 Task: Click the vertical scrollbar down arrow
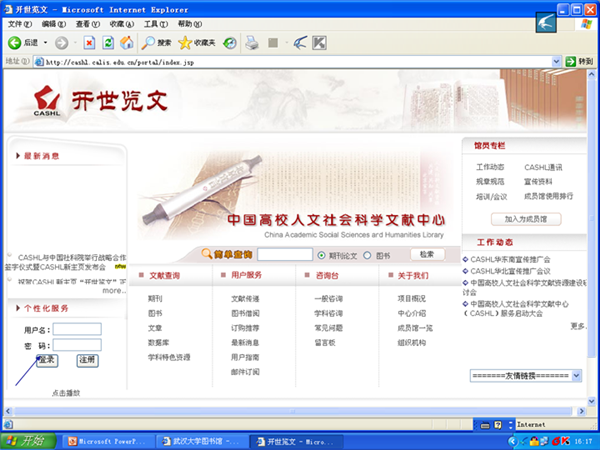tap(592, 401)
